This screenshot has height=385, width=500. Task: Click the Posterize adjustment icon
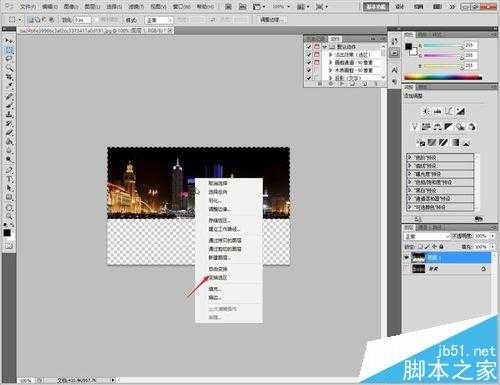coord(432,143)
